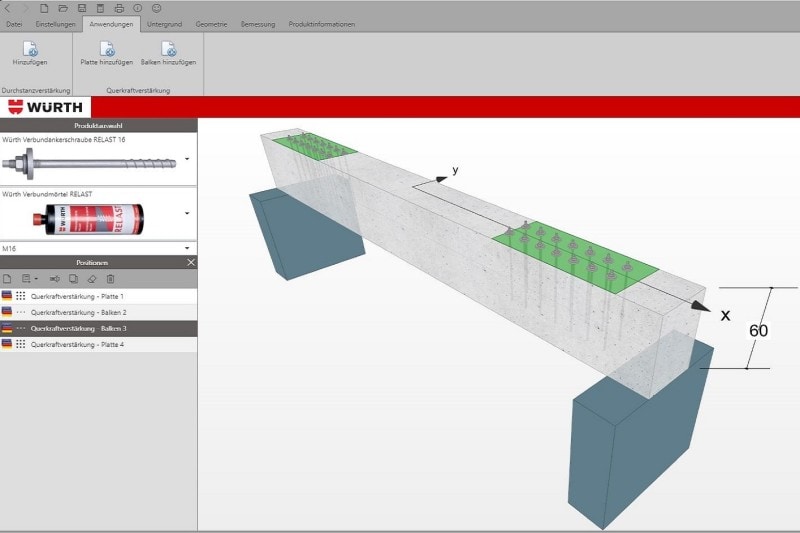
Task: Click the forward arrow in the title bar
Action: click(x=25, y=8)
